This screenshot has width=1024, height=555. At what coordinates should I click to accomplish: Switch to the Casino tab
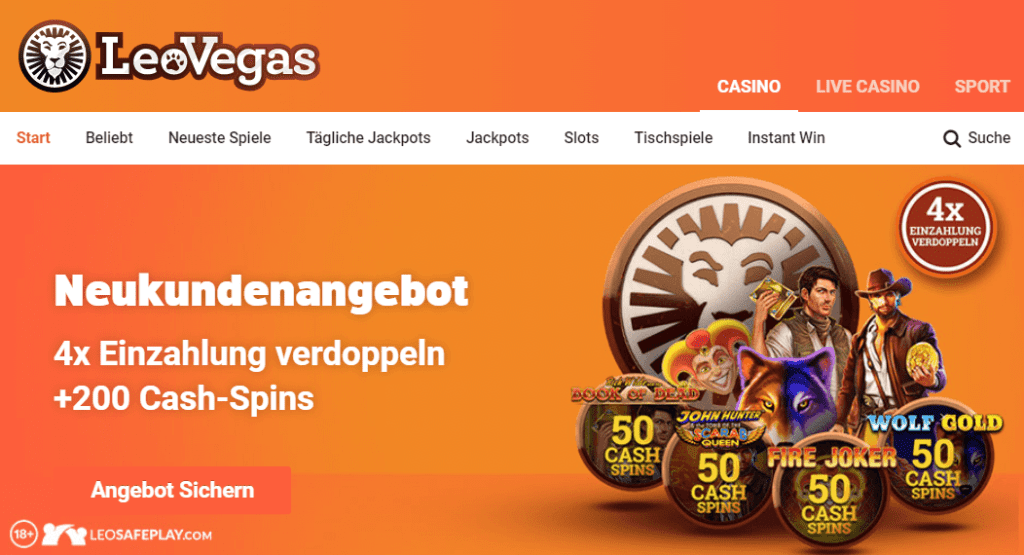pos(748,87)
